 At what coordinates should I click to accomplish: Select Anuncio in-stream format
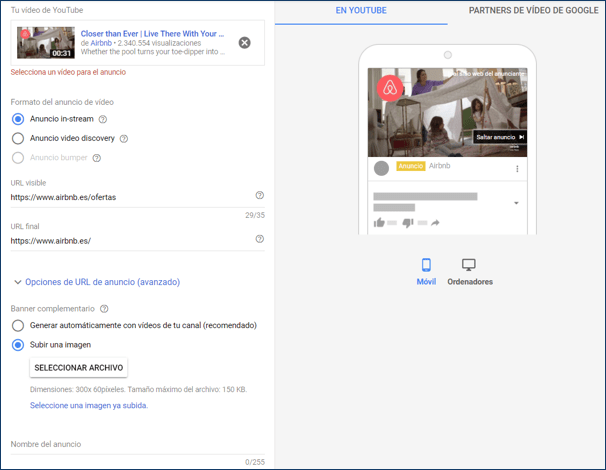18,119
